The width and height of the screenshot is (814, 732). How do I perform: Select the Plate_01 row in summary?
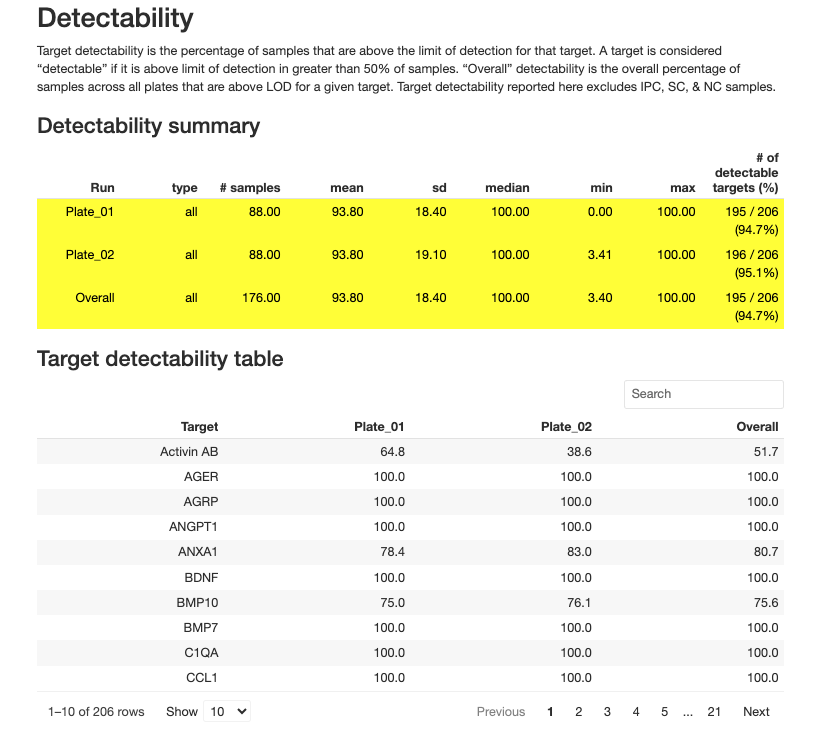(x=90, y=212)
